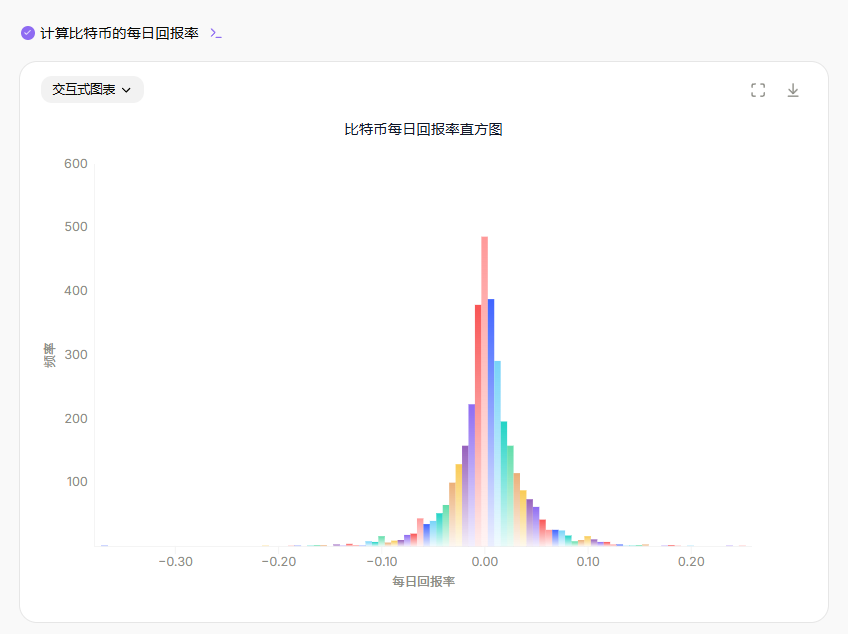
Task: Click the y-axis title 频率
Action: 49,355
